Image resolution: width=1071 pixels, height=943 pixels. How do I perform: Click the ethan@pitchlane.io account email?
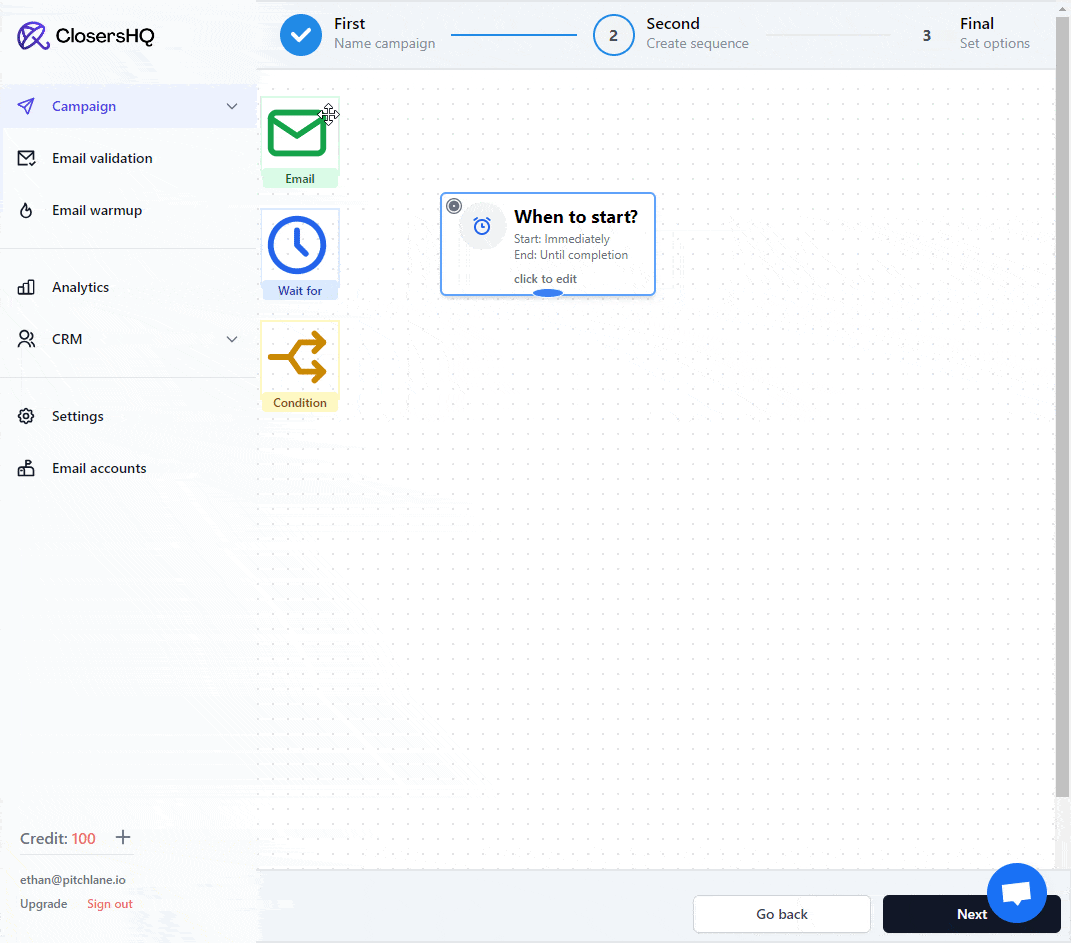(x=72, y=879)
